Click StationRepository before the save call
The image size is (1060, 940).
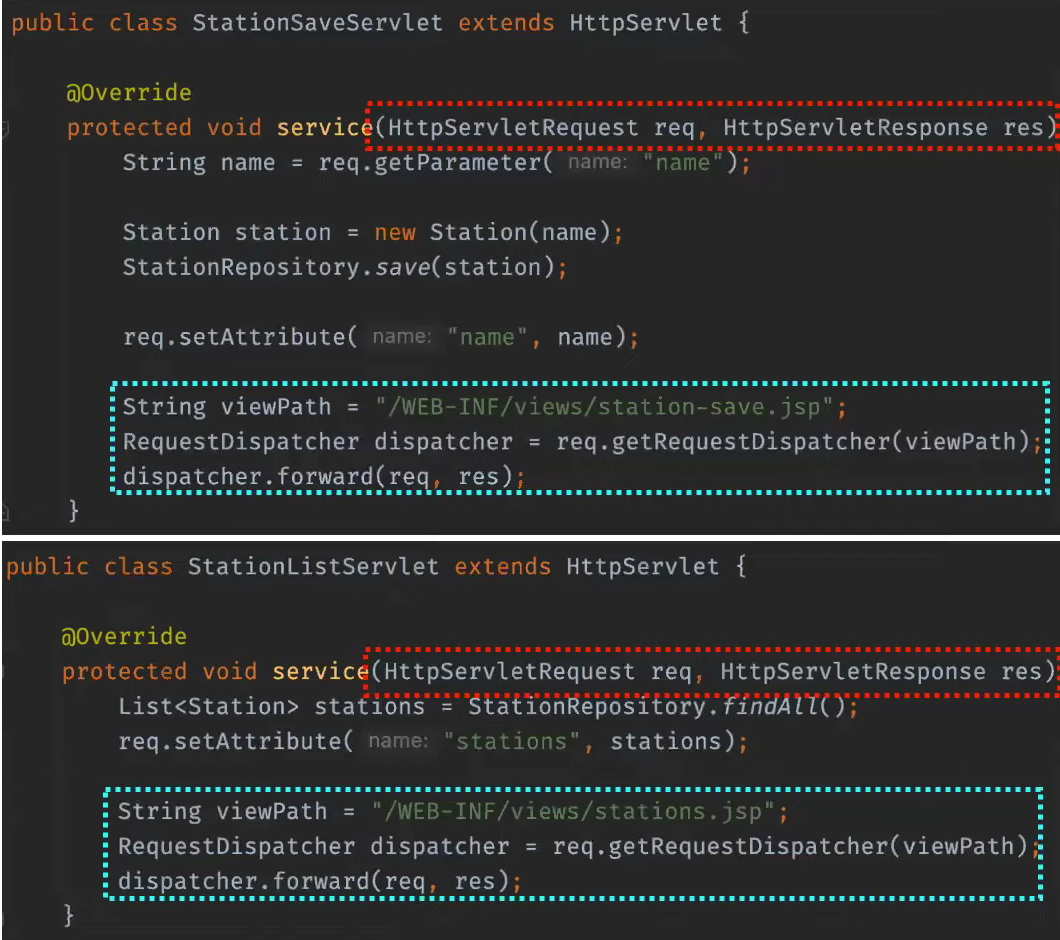tap(240, 267)
